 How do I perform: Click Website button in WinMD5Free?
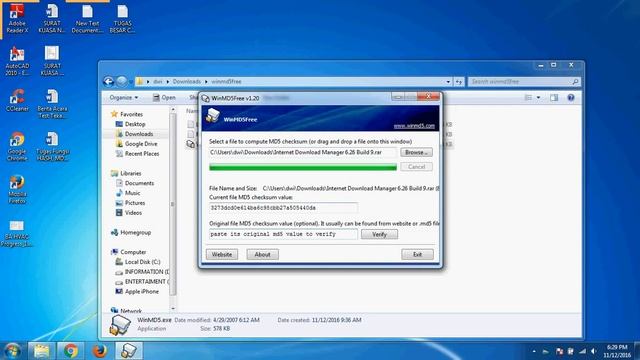tap(222, 254)
